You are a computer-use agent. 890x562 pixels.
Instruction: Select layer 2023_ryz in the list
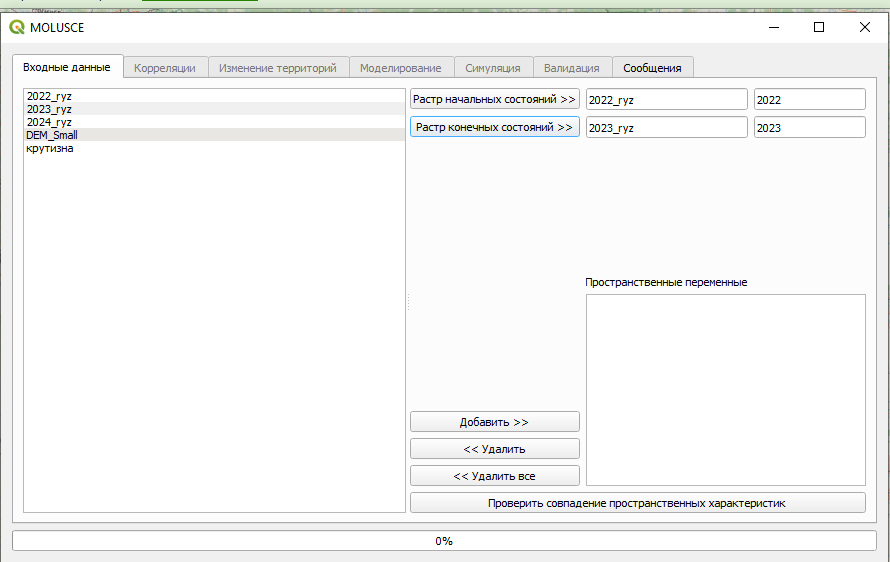(x=215, y=109)
